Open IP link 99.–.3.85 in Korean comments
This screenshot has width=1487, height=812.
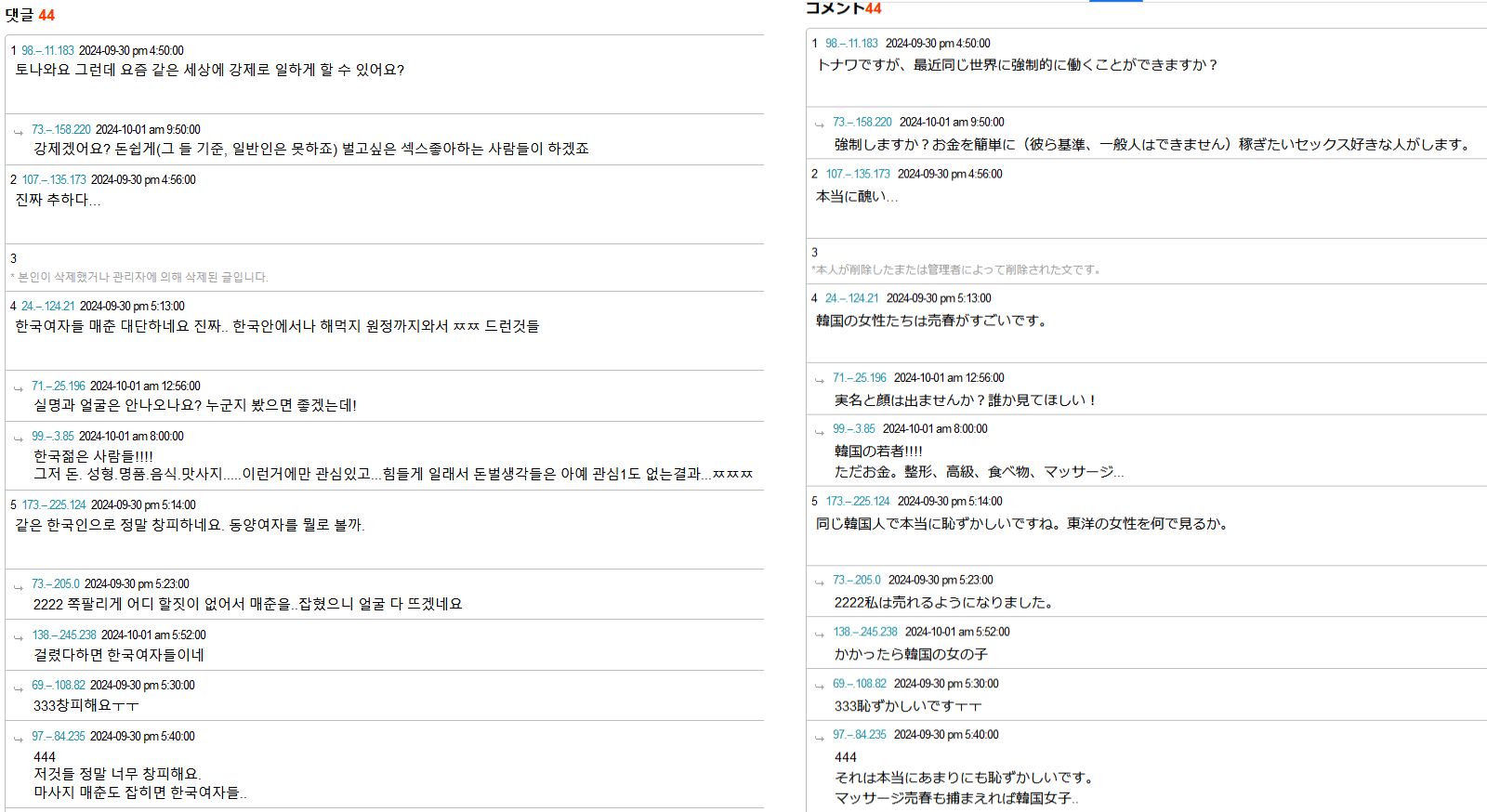tap(53, 436)
